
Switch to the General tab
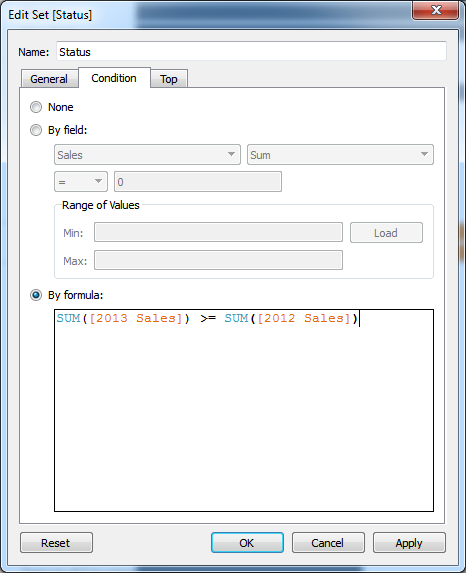(x=49, y=79)
